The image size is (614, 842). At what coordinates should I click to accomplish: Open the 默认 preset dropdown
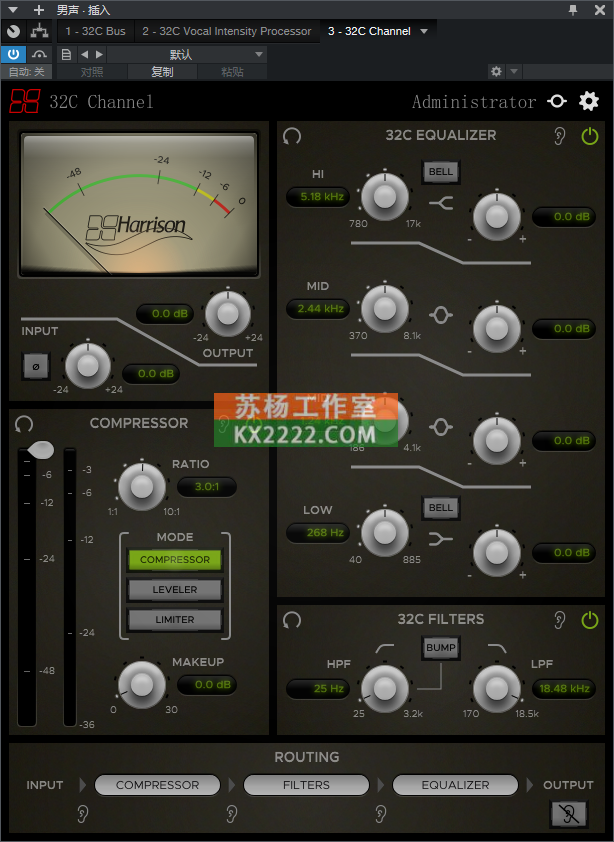click(187, 54)
